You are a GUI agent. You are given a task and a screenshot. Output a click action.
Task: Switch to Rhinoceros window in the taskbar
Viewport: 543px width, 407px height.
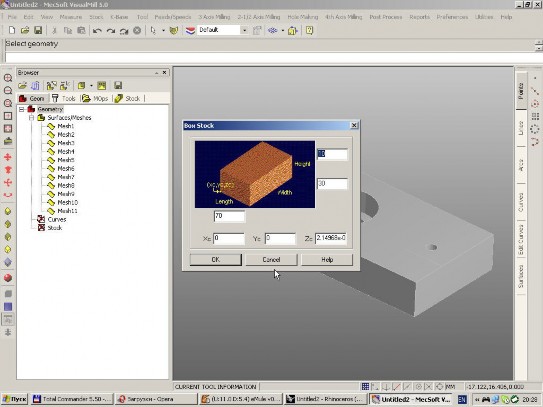pos(325,399)
